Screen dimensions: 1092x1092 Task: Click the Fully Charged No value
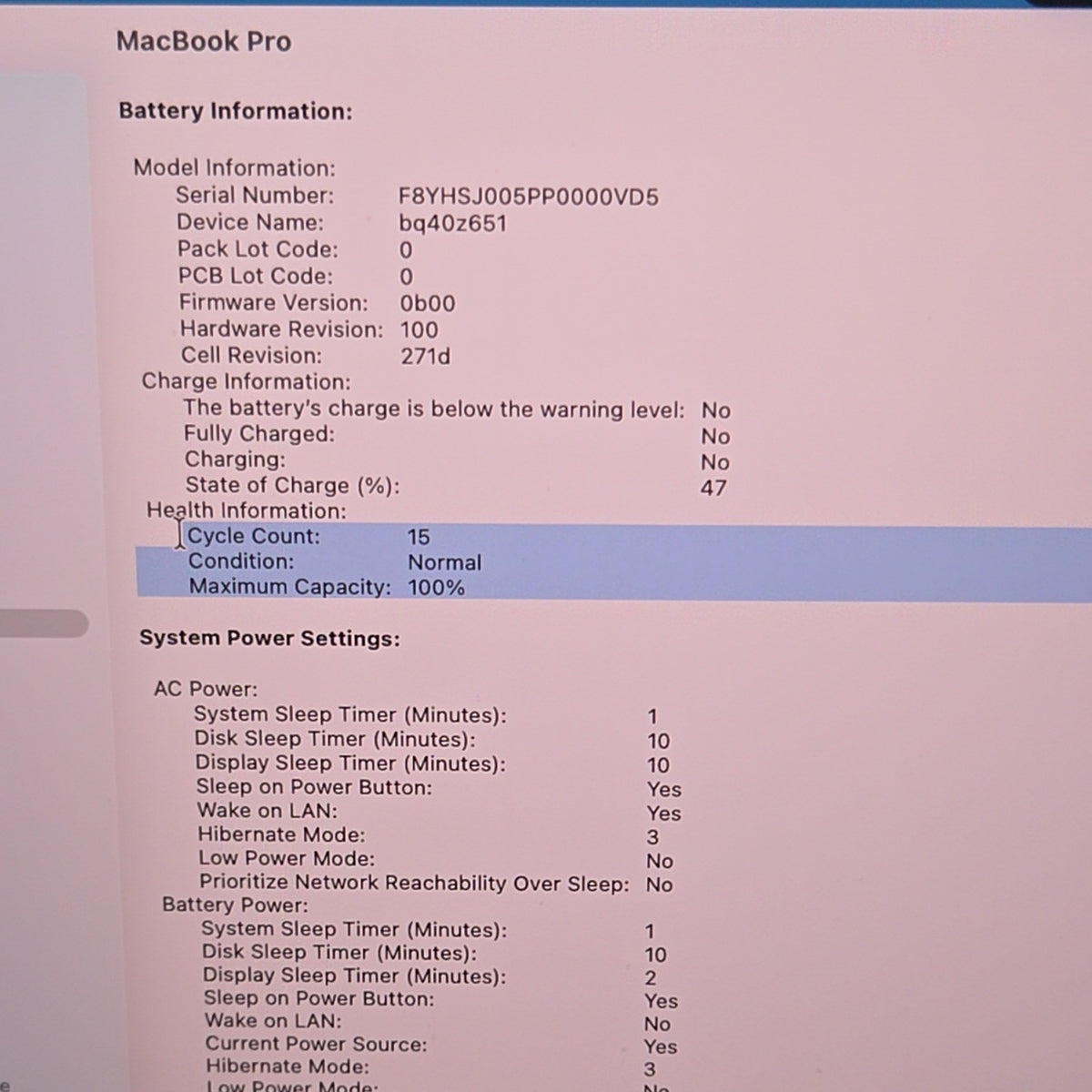point(715,437)
